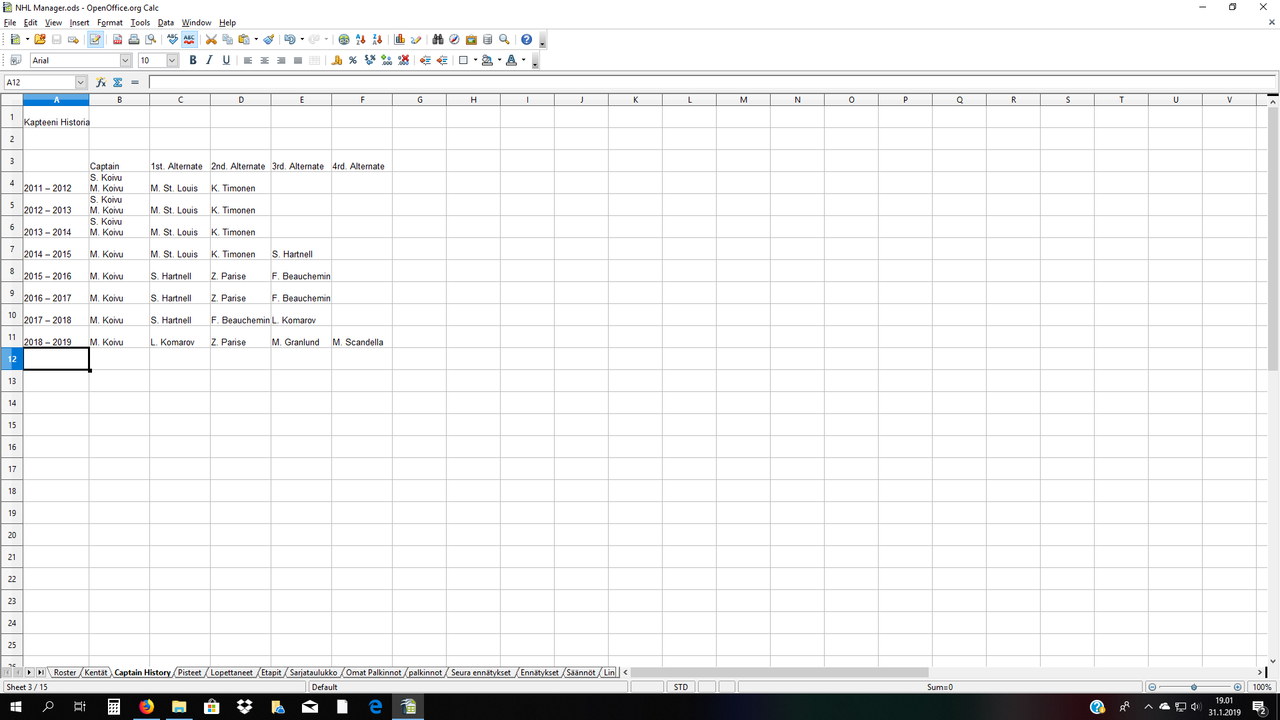Viewport: 1280px width, 720px height.
Task: Open Data Sources
Action: tap(487, 39)
